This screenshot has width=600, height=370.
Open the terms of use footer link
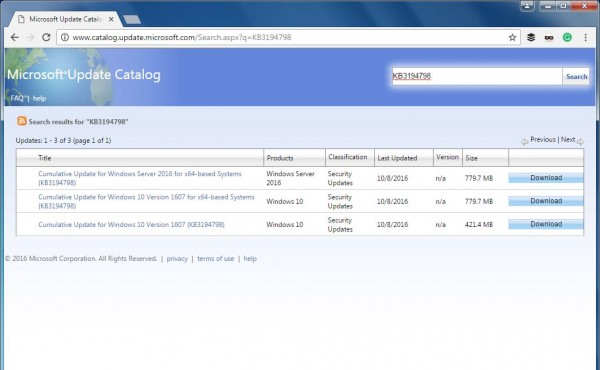click(215, 259)
